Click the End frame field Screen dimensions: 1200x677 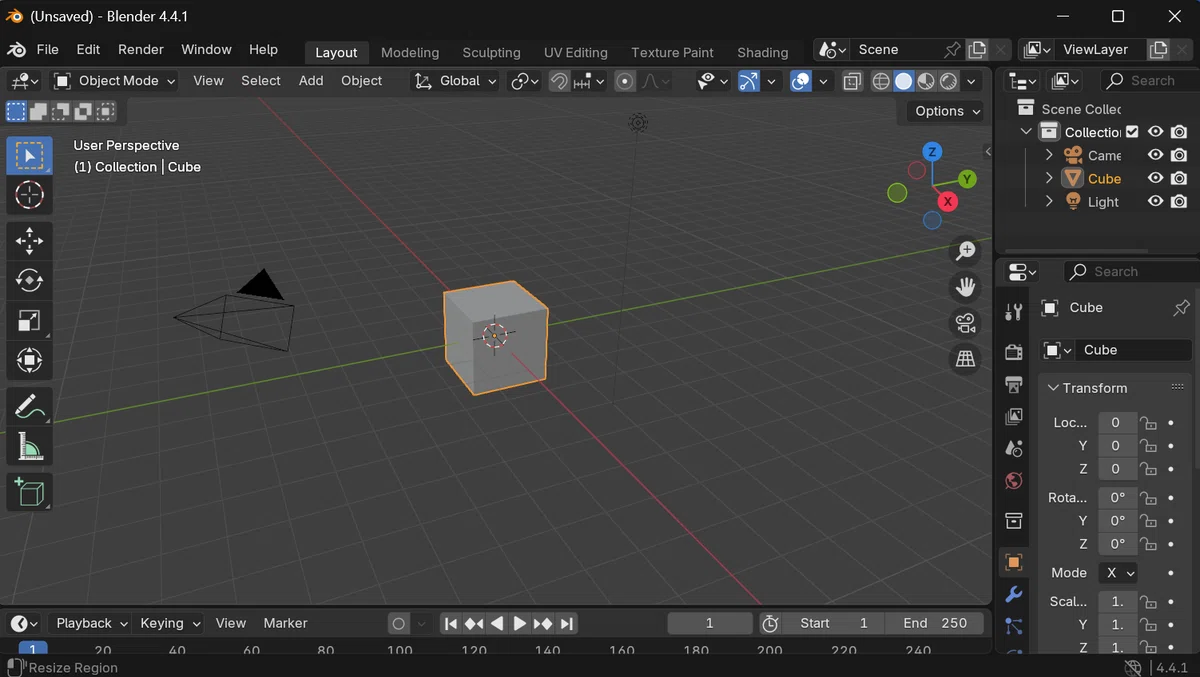pyautogui.click(x=935, y=623)
